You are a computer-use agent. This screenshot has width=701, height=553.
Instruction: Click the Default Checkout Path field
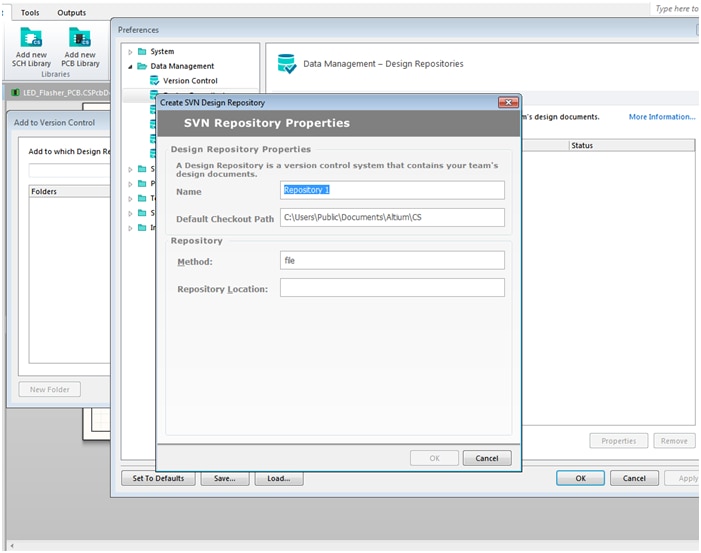pyautogui.click(x=392, y=217)
